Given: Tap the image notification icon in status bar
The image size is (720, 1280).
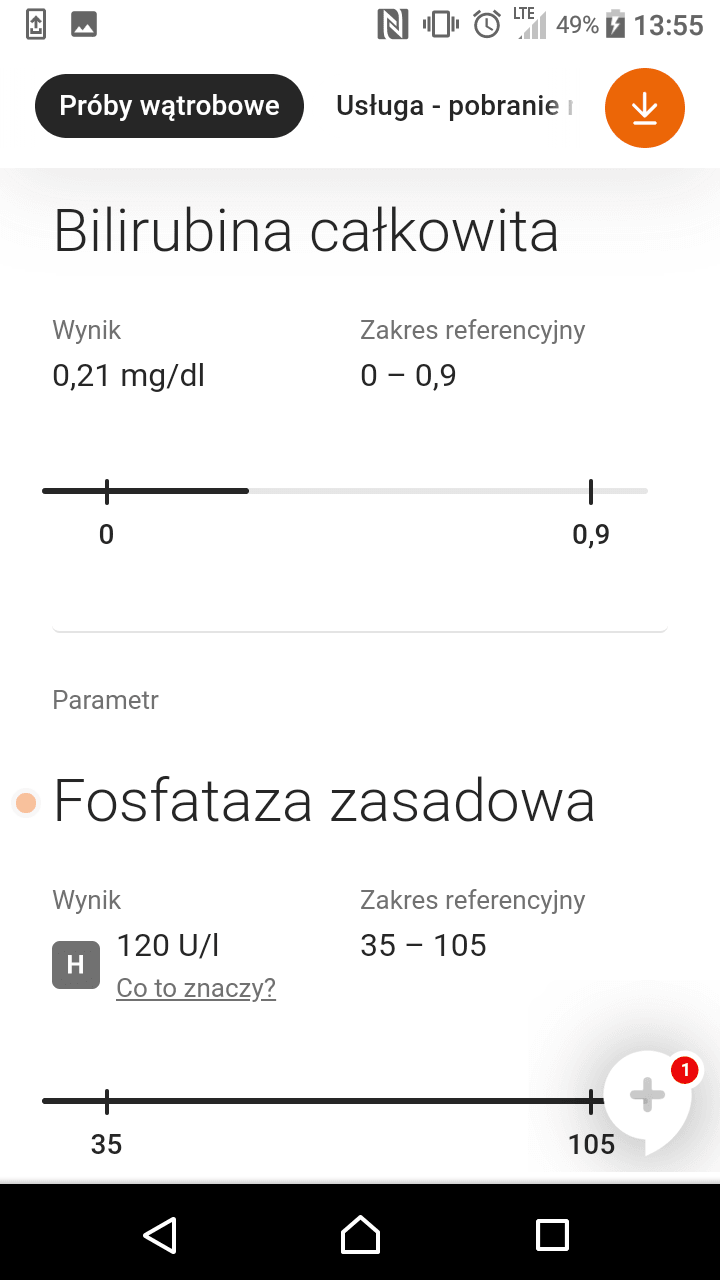Looking at the screenshot, I should click(x=84, y=24).
